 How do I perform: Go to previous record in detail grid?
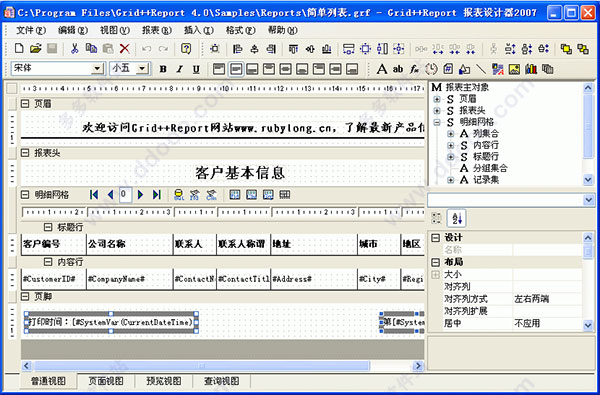[111, 195]
